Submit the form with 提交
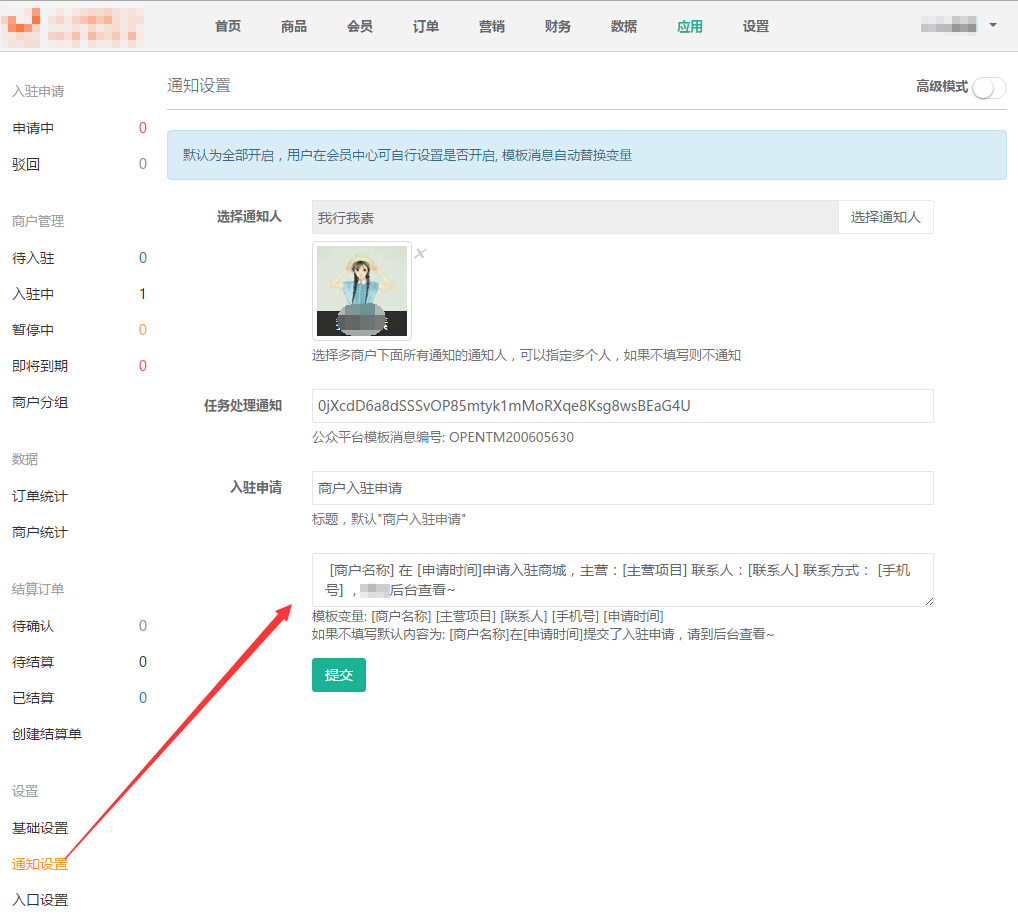1018x915 pixels. point(339,675)
